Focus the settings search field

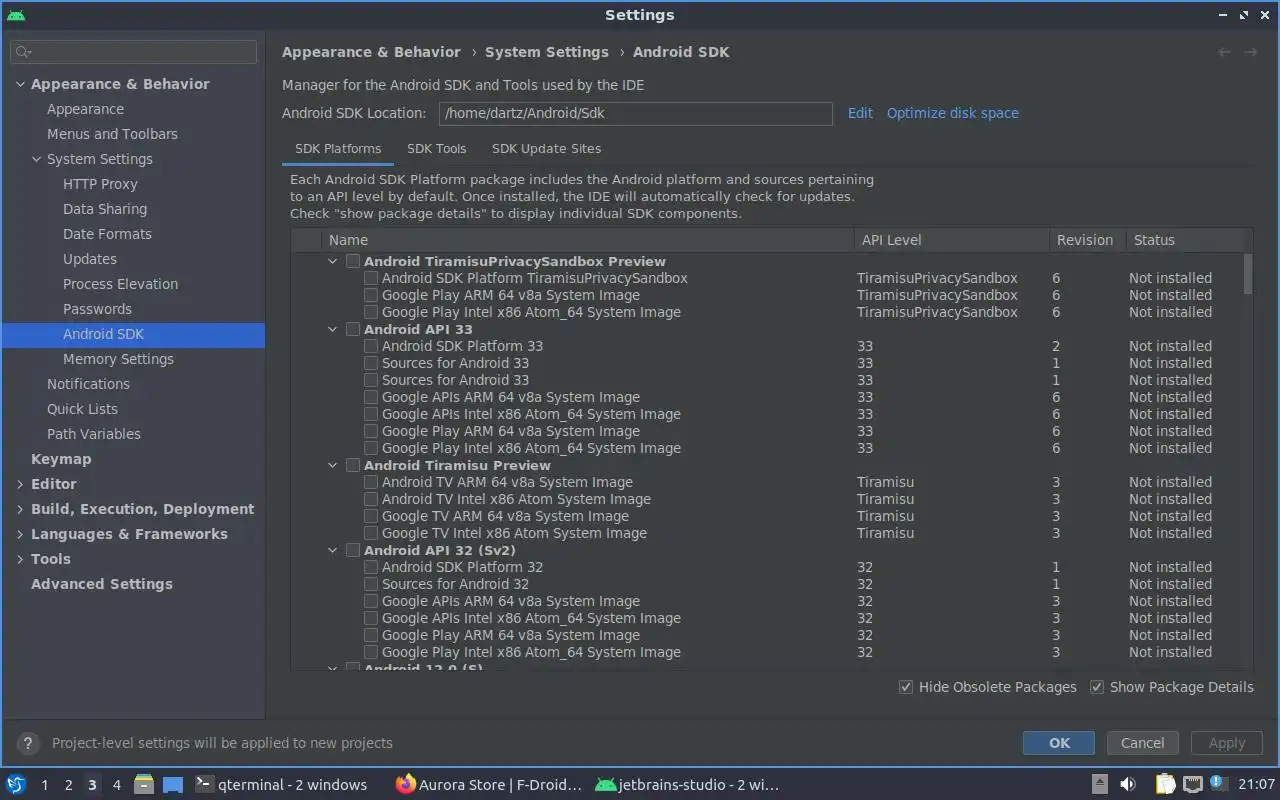(x=134, y=52)
